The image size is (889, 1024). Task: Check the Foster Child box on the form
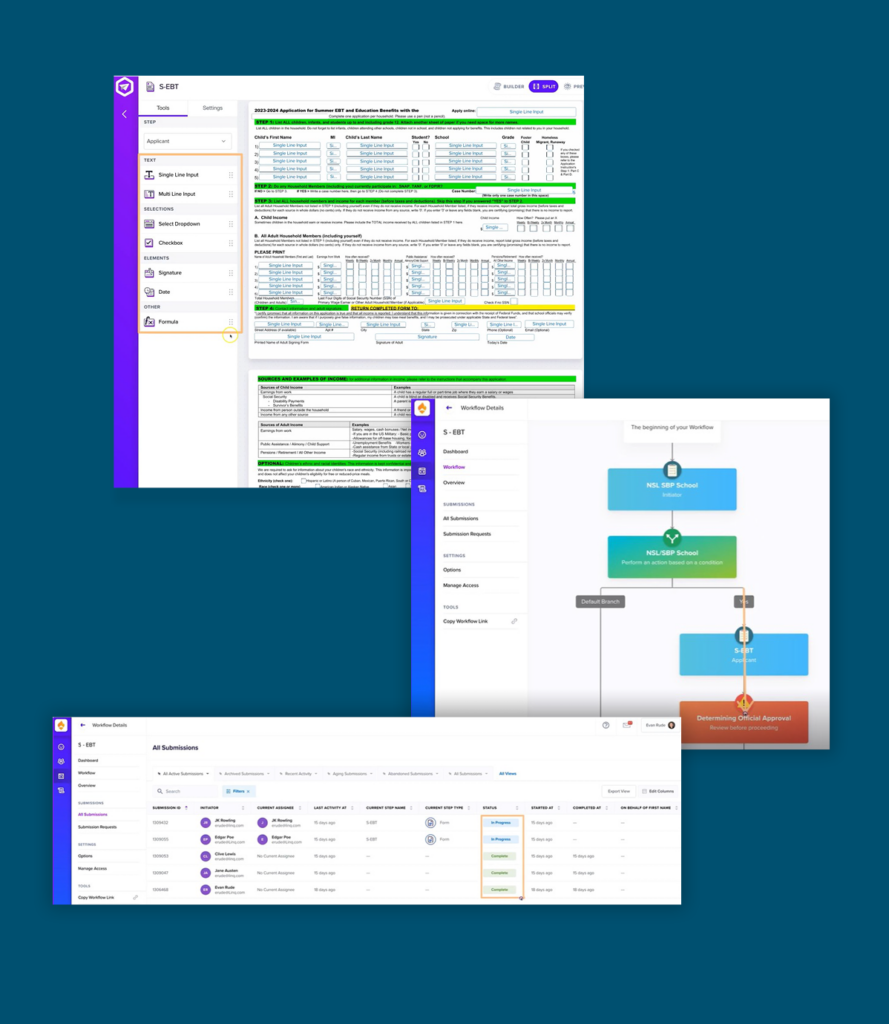tap(524, 145)
